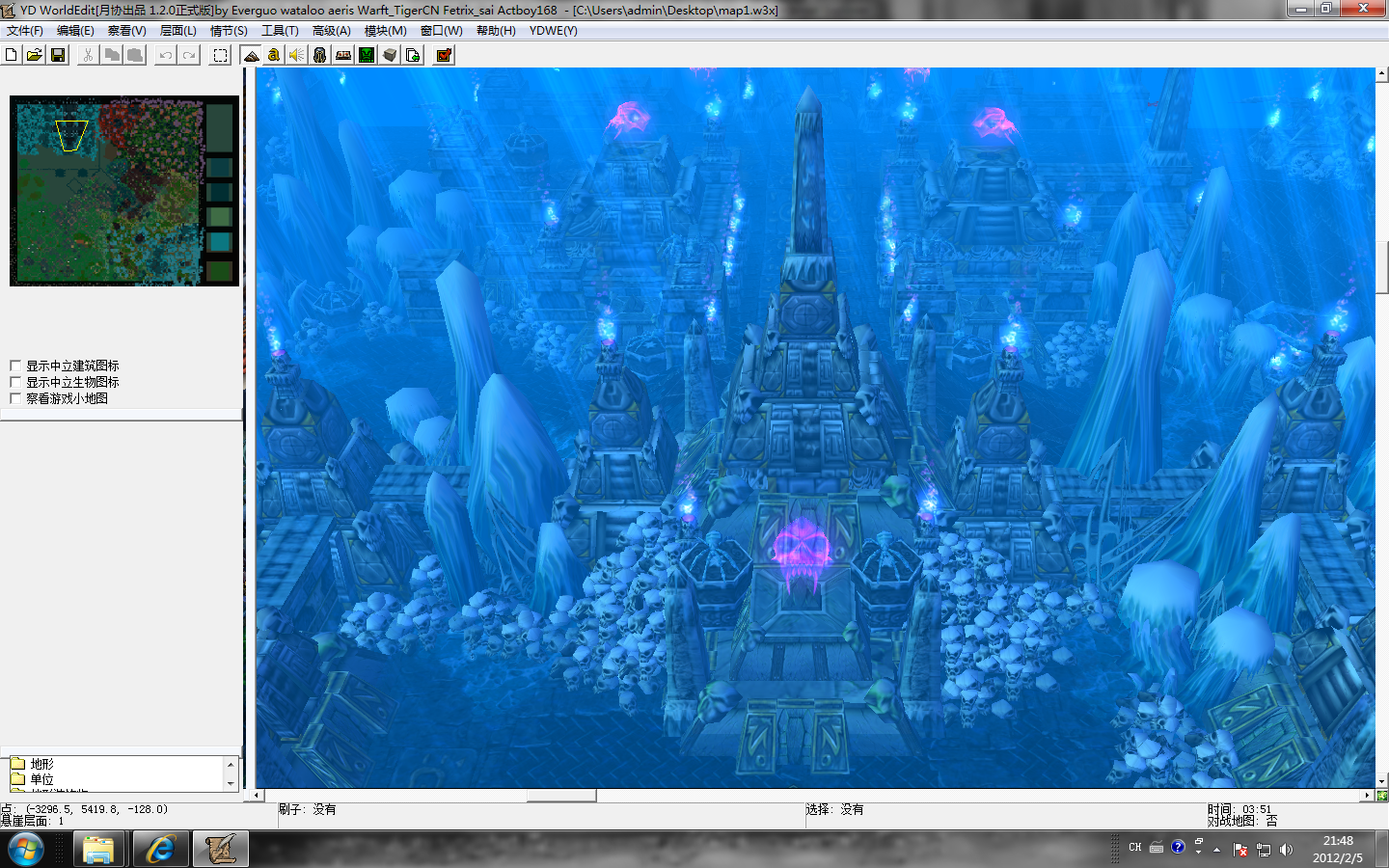Viewport: 1389px width, 868px height.
Task: Open the YDWE(Y) menu
Action: point(553,31)
